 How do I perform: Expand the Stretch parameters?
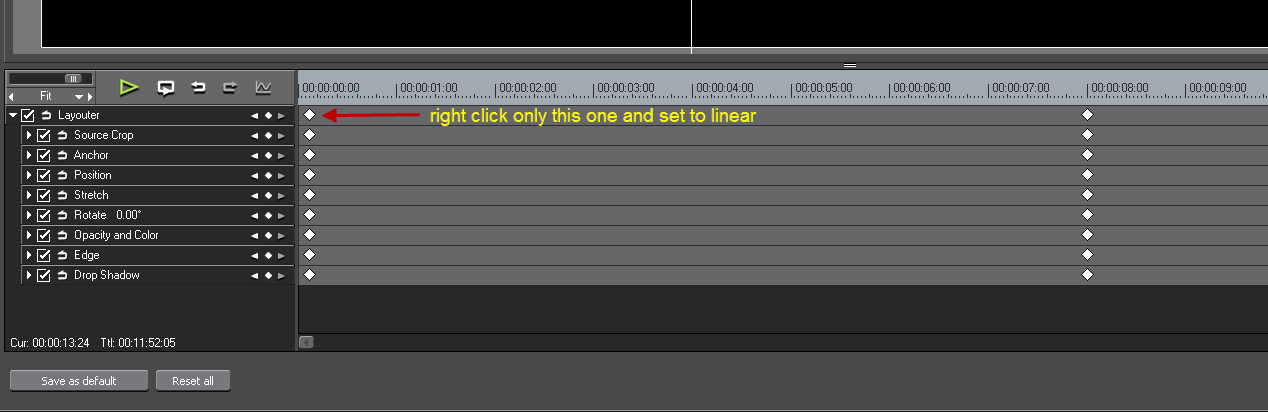29,195
